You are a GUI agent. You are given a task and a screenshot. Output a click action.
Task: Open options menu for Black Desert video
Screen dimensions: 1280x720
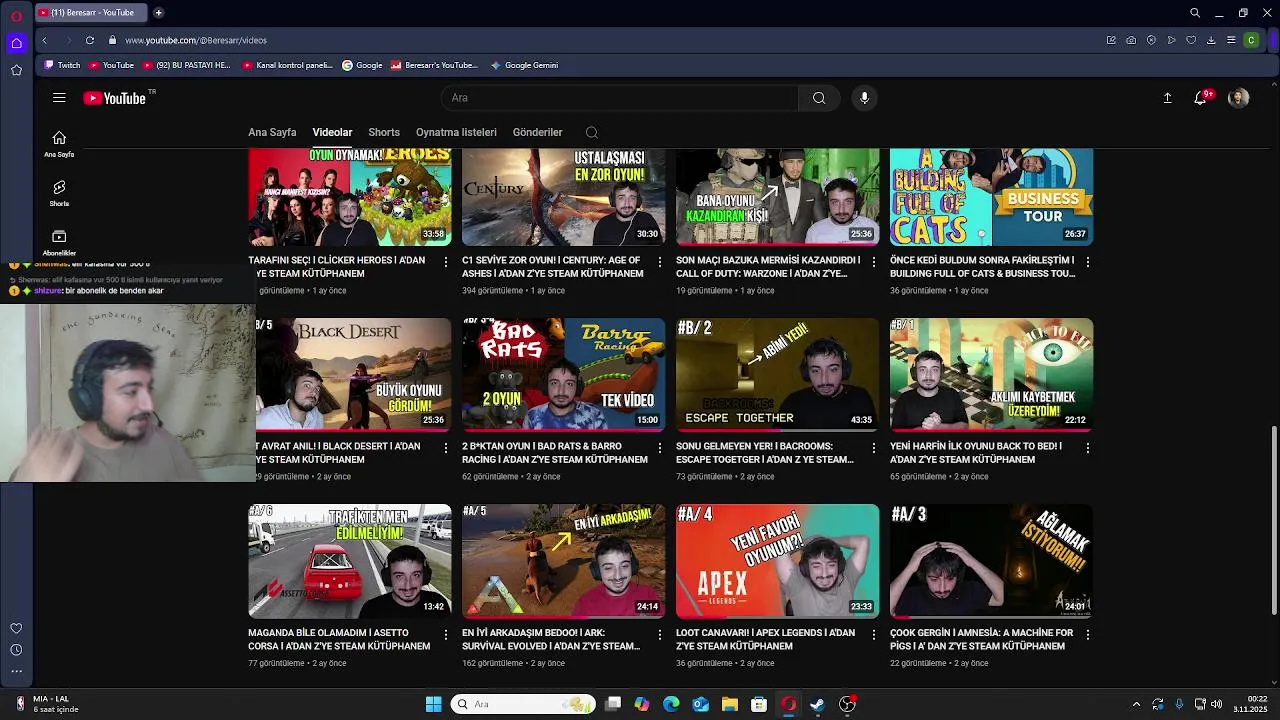[446, 448]
